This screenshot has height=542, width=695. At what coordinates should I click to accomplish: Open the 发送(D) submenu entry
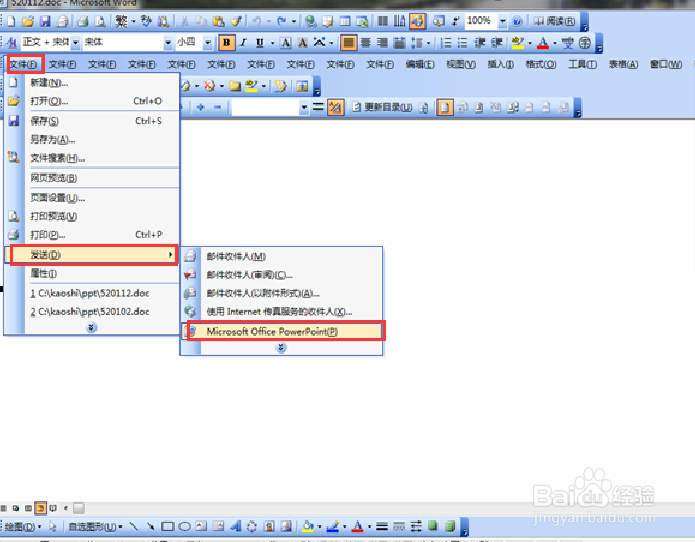[91, 255]
